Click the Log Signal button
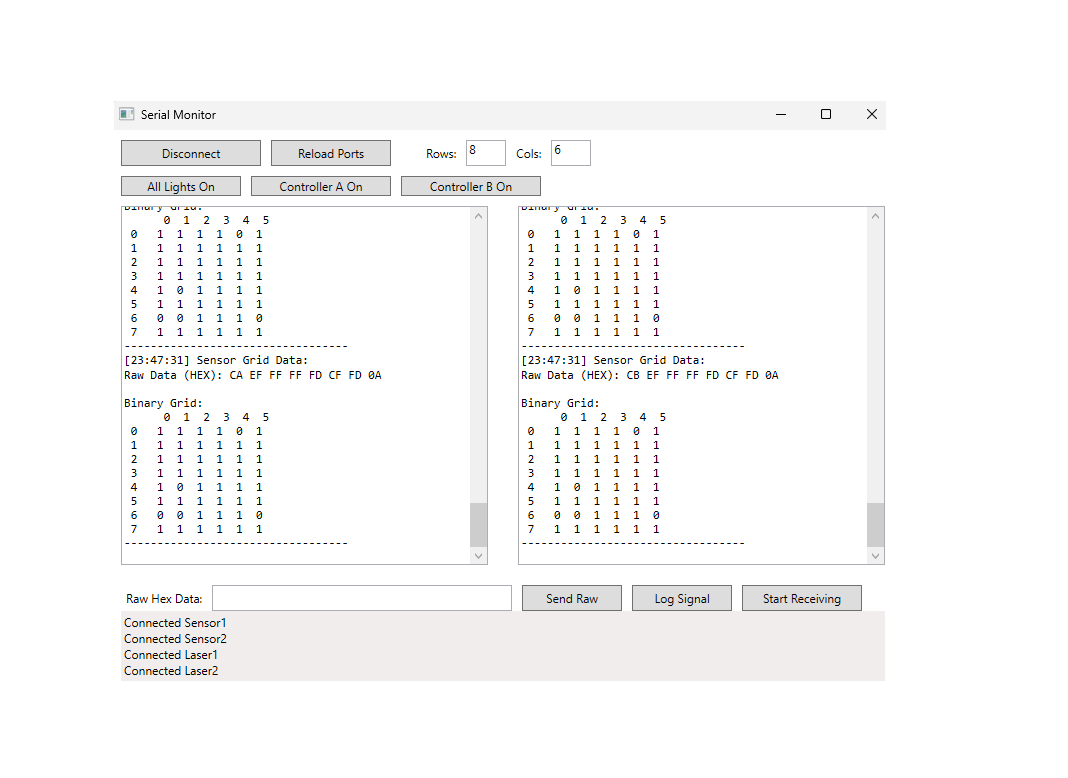The image size is (1068, 778). (x=681, y=598)
